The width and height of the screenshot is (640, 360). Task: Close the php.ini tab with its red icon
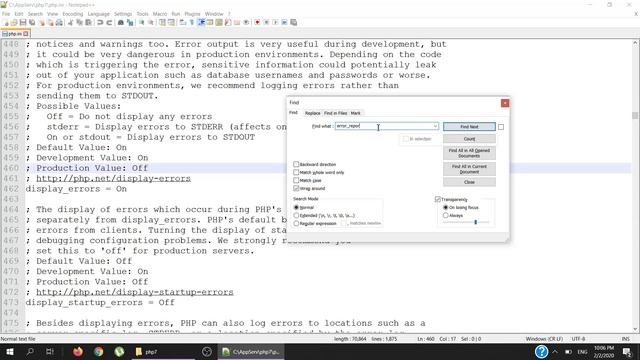[x=26, y=34]
